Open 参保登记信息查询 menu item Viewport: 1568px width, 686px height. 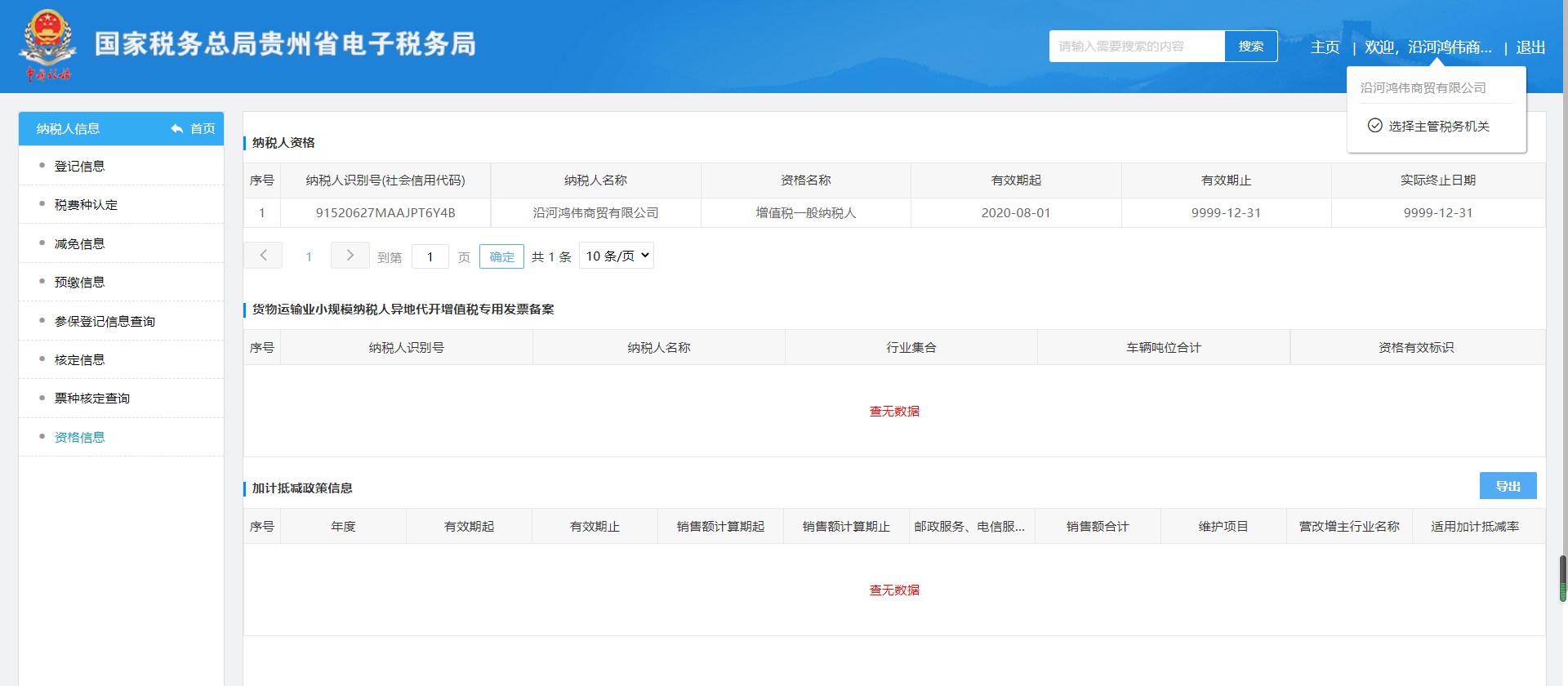(105, 322)
